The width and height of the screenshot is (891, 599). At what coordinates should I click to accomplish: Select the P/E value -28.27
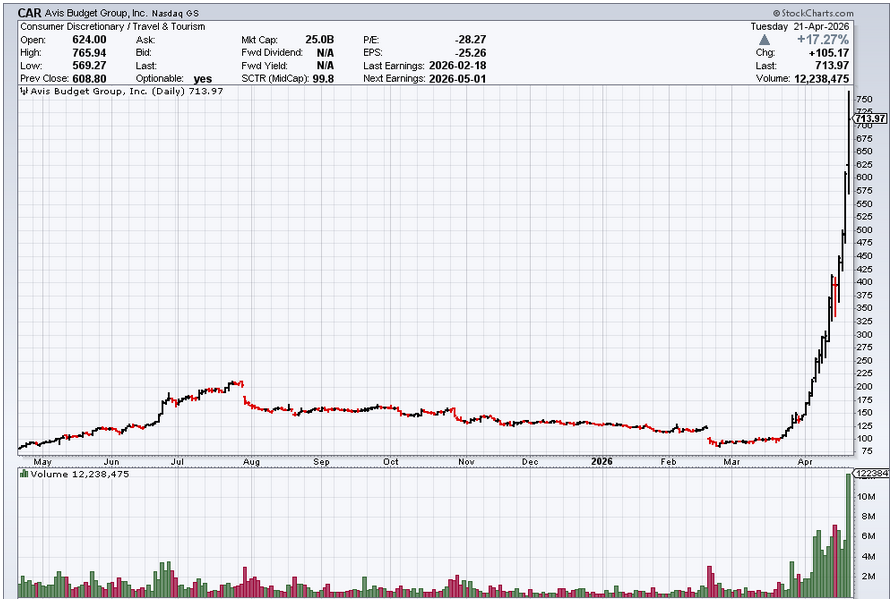[471, 40]
